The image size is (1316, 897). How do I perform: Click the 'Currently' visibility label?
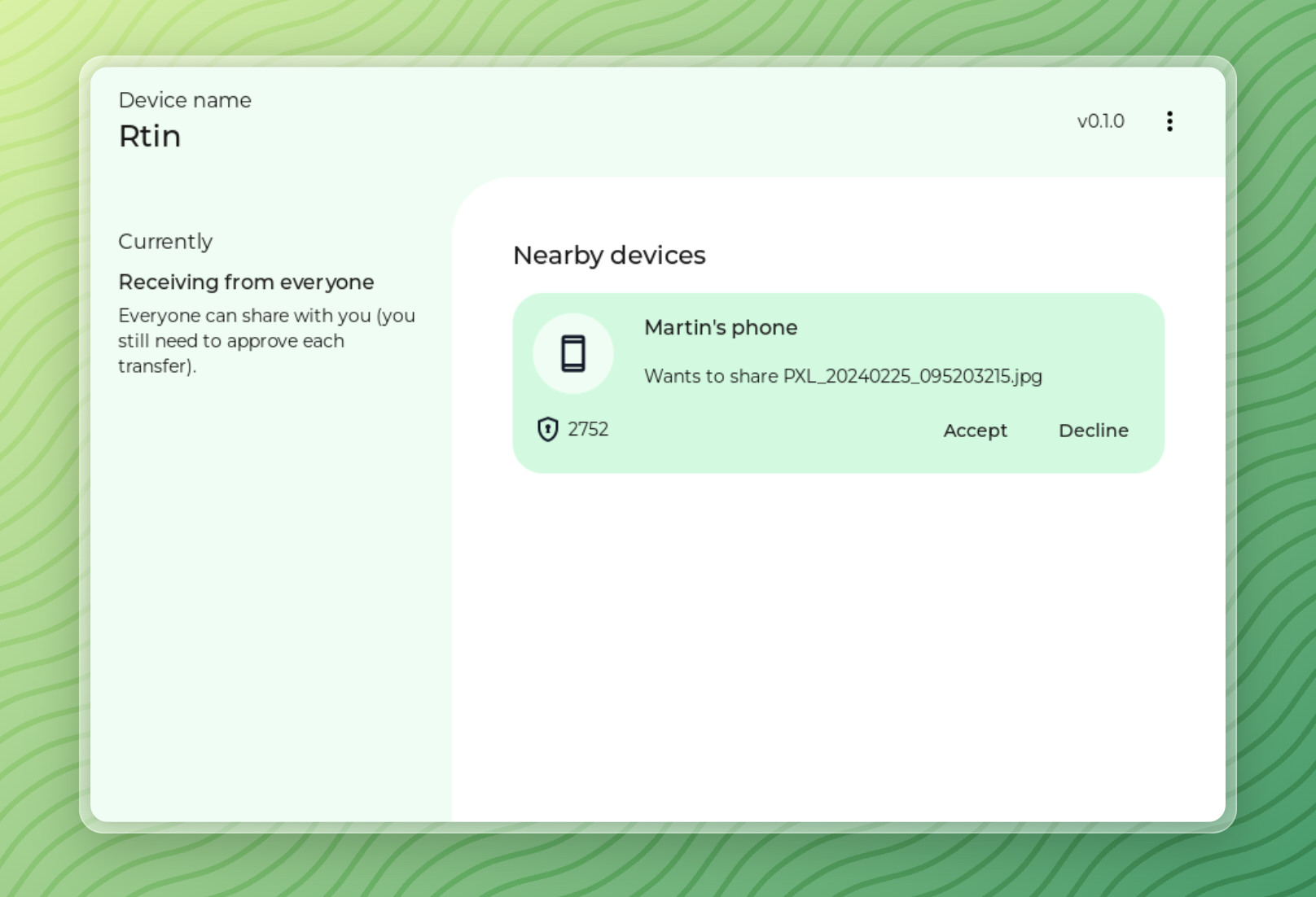tap(165, 242)
